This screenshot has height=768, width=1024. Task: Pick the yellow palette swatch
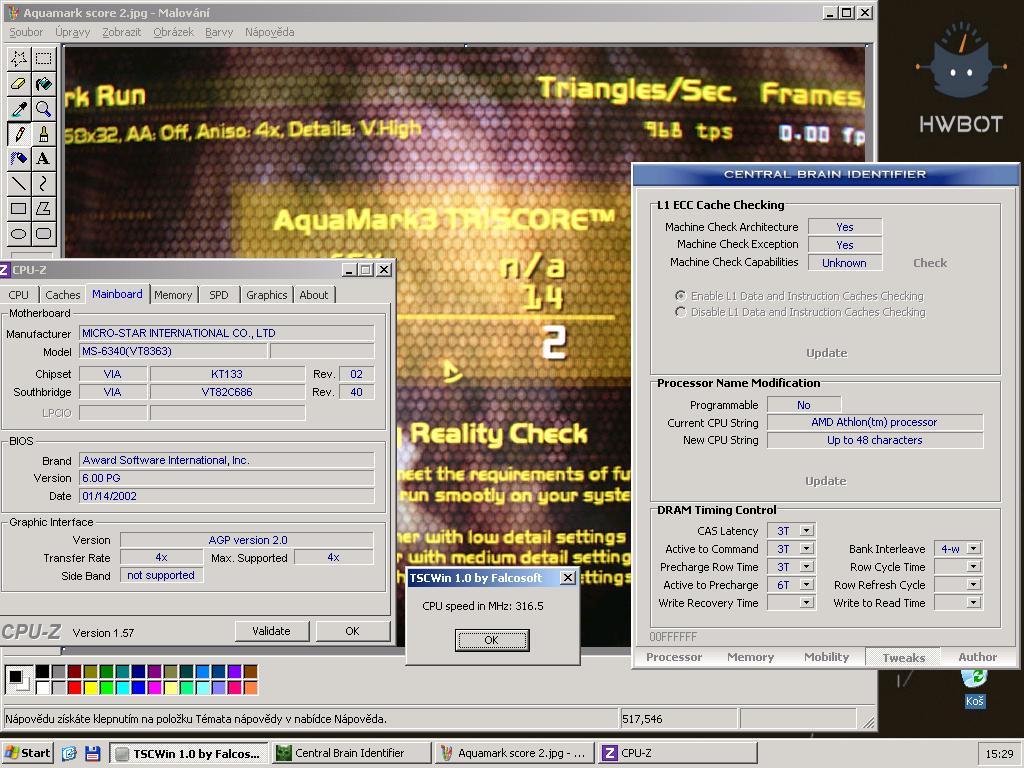point(90,686)
